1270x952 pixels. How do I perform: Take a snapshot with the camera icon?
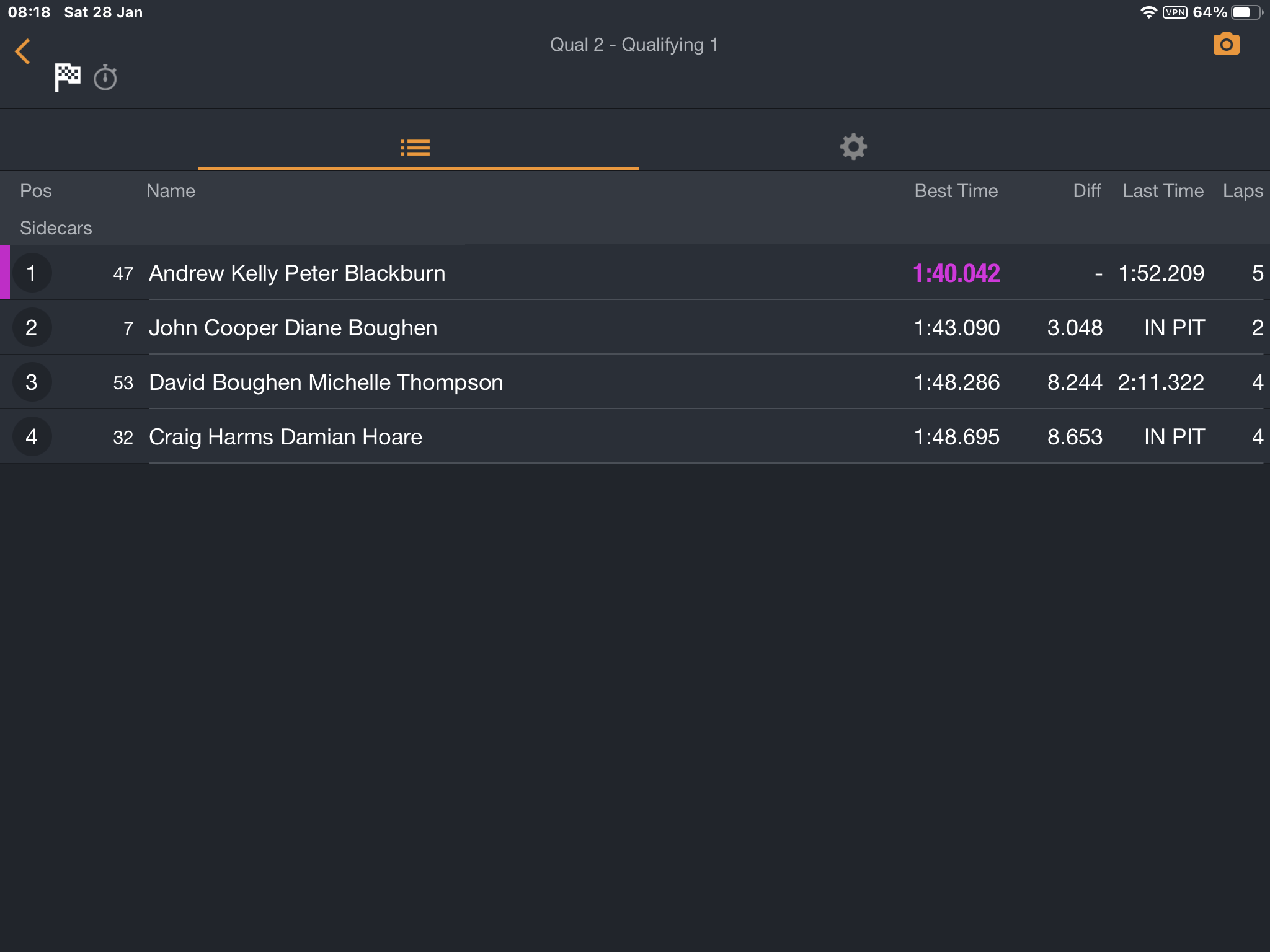click(x=1226, y=44)
